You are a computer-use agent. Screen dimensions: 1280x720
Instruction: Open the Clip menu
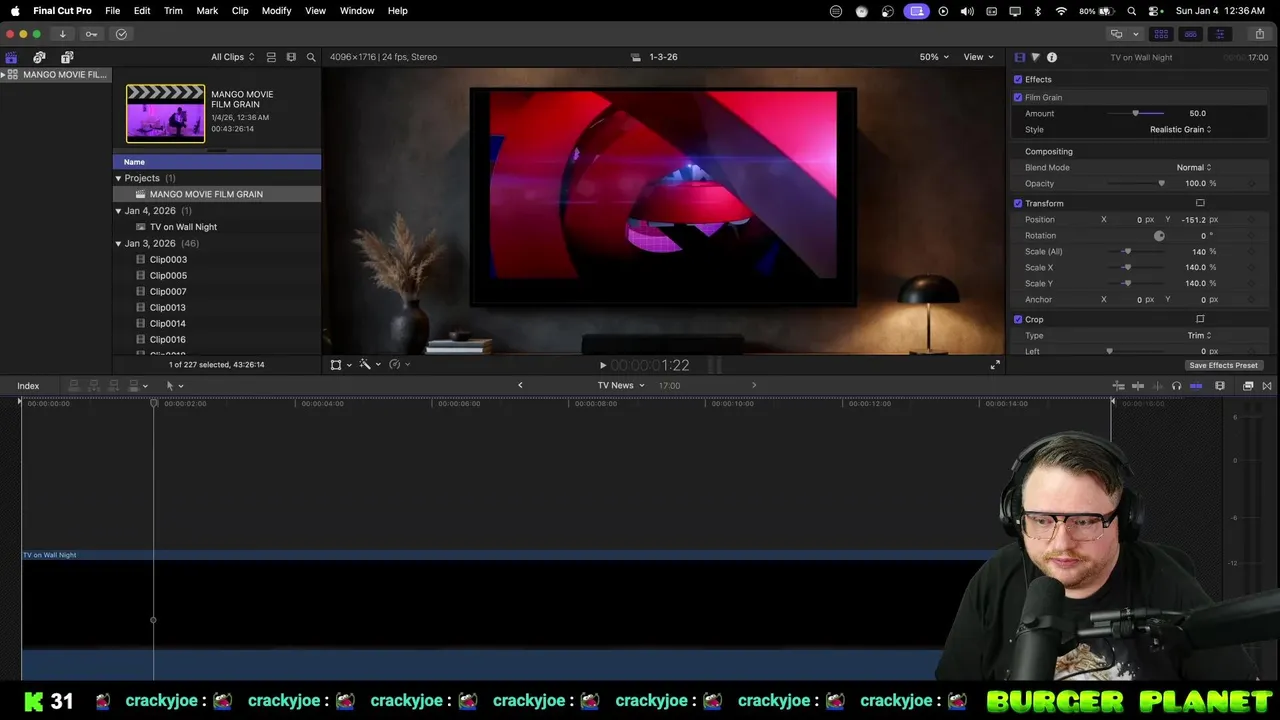click(x=240, y=11)
